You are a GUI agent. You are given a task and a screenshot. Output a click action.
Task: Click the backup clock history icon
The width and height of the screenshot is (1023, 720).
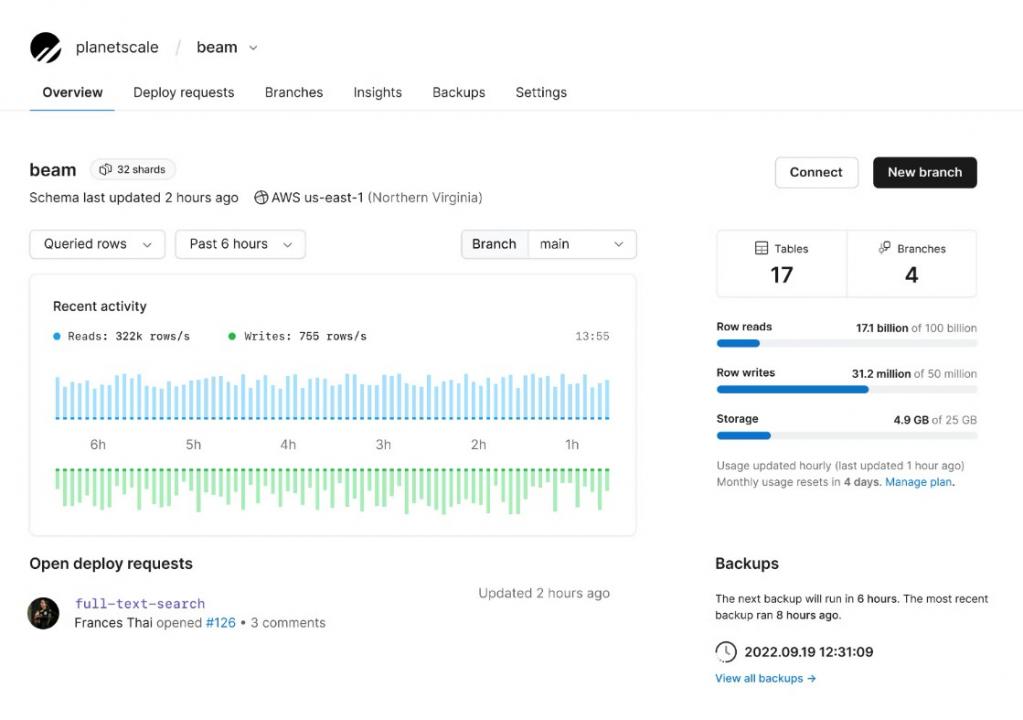point(726,652)
